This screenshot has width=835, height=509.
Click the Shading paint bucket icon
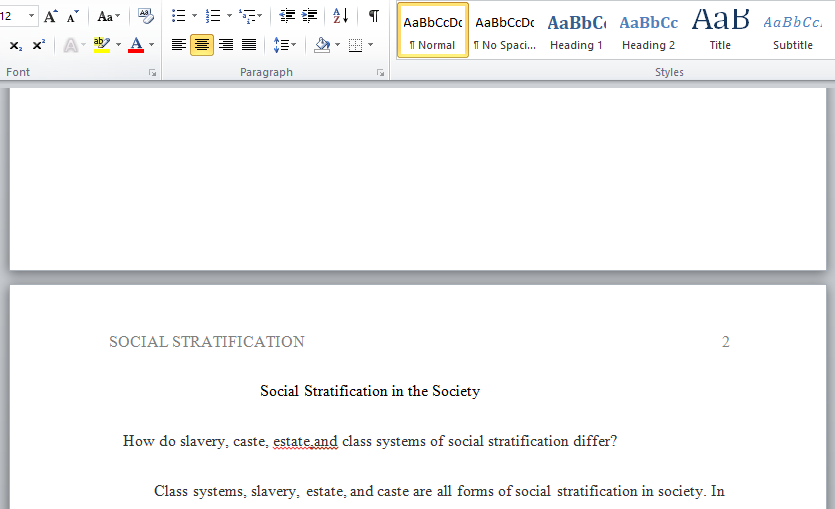pos(322,45)
